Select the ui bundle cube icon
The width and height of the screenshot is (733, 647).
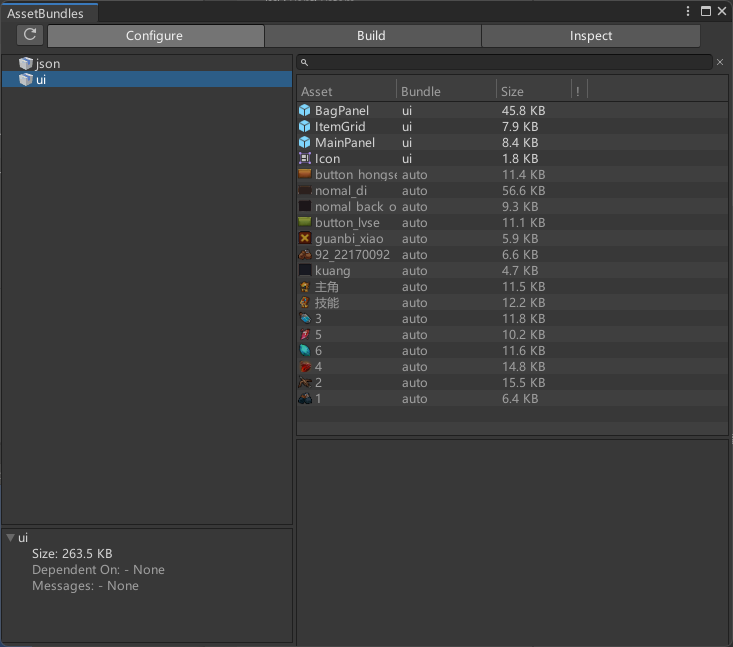[26, 79]
